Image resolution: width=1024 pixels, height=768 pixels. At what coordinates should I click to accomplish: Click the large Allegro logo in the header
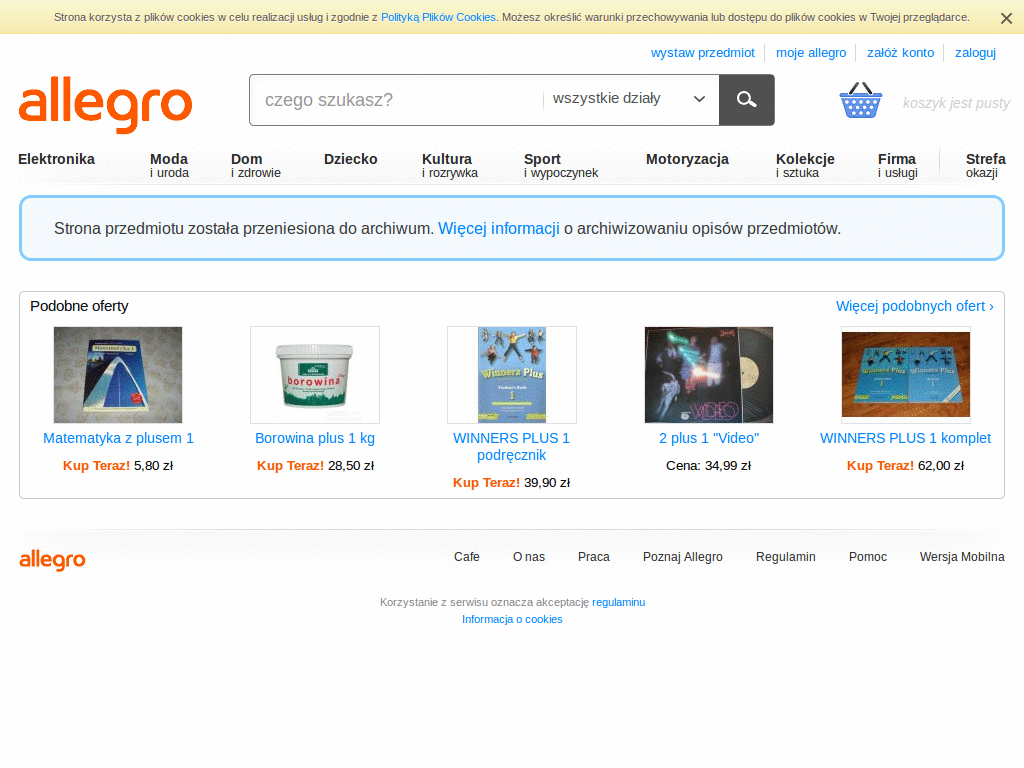[105, 104]
